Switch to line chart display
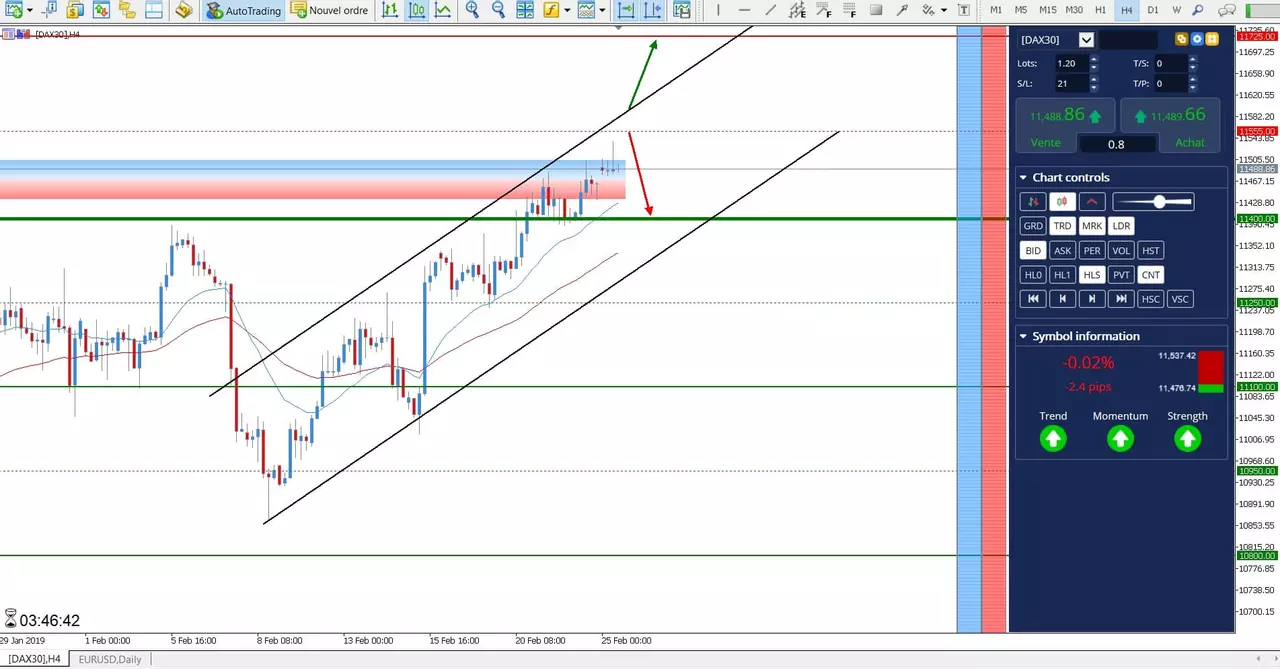Image resolution: width=1280 pixels, height=669 pixels. pos(442,11)
